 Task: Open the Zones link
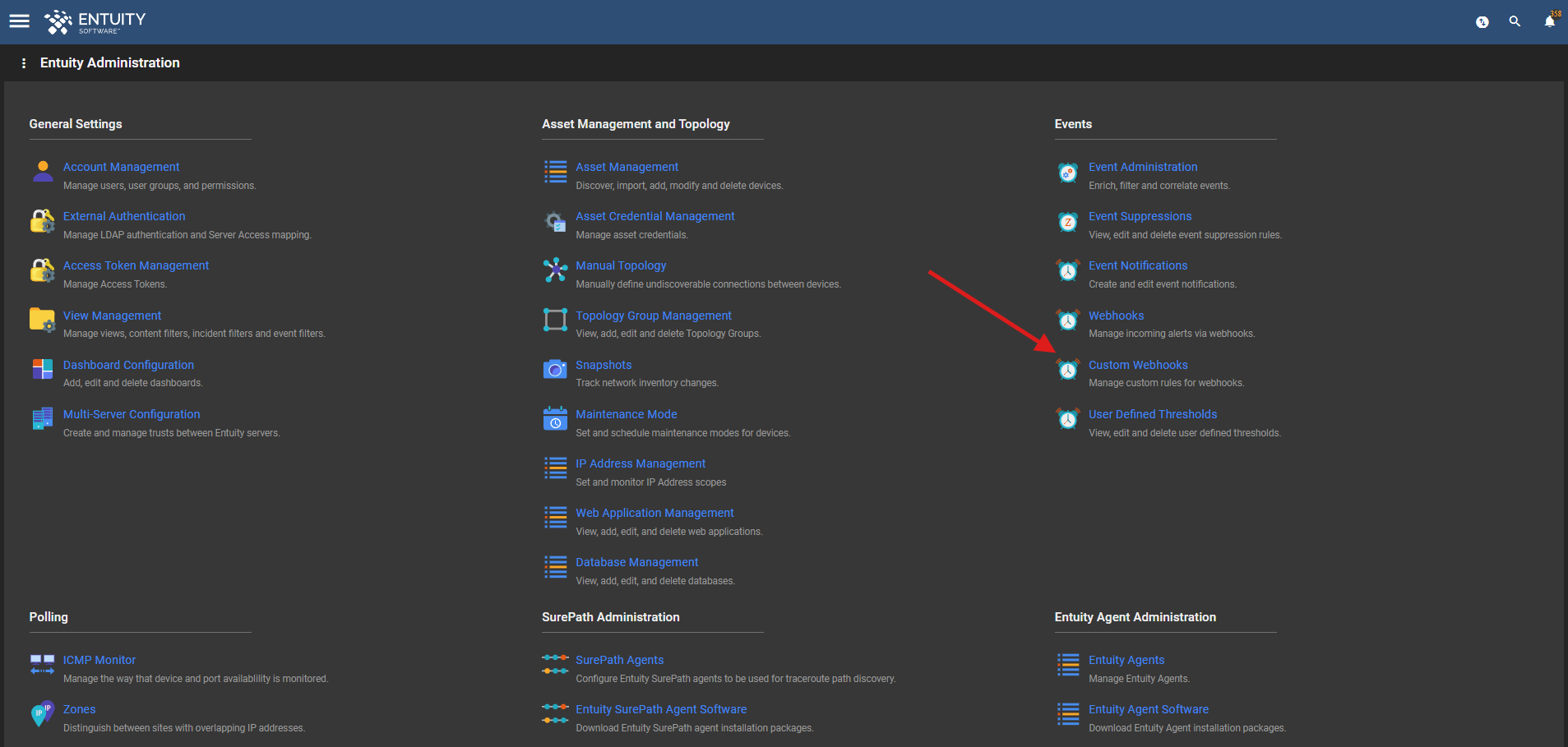click(x=79, y=709)
